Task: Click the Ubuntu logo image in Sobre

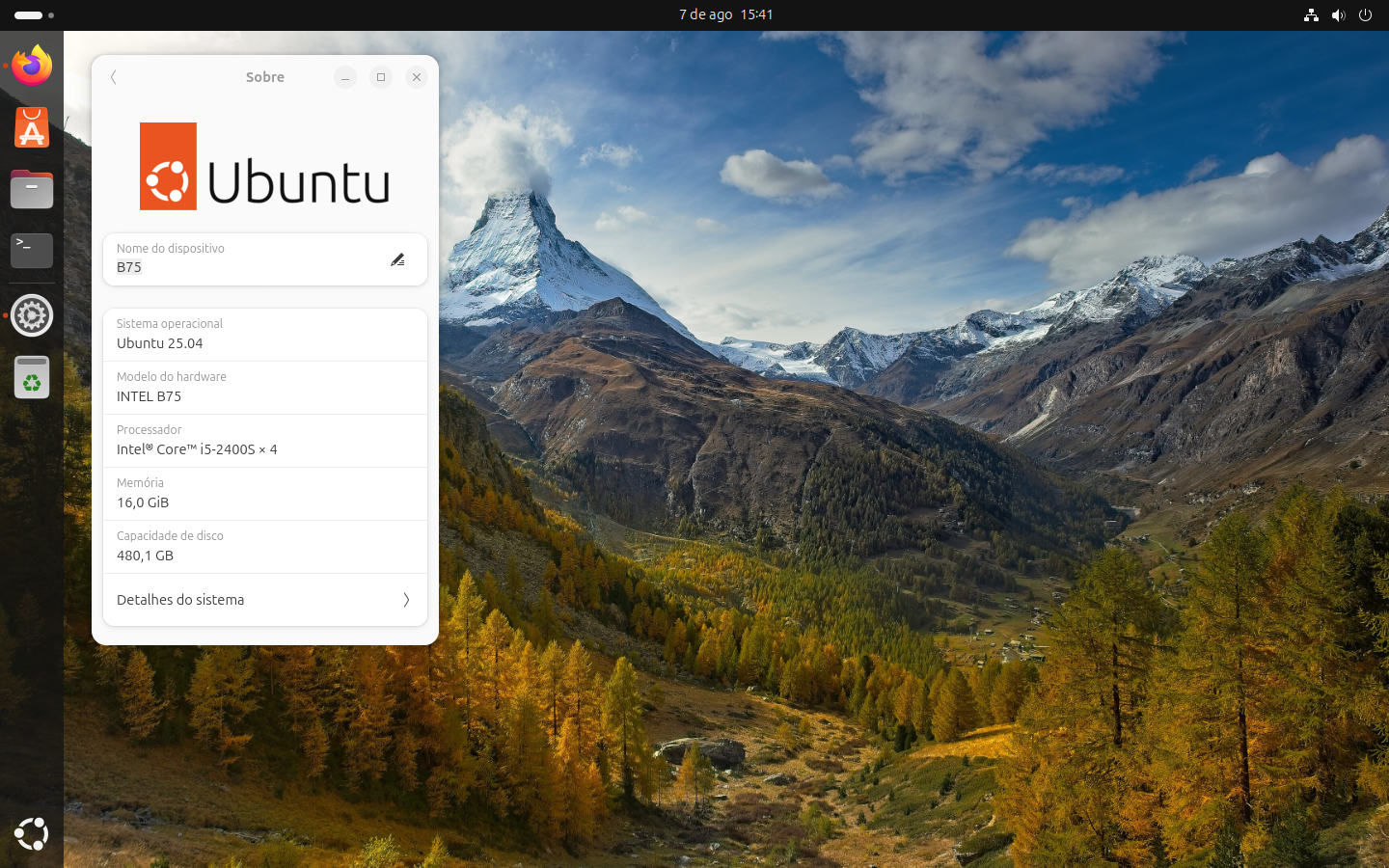Action: [264, 166]
